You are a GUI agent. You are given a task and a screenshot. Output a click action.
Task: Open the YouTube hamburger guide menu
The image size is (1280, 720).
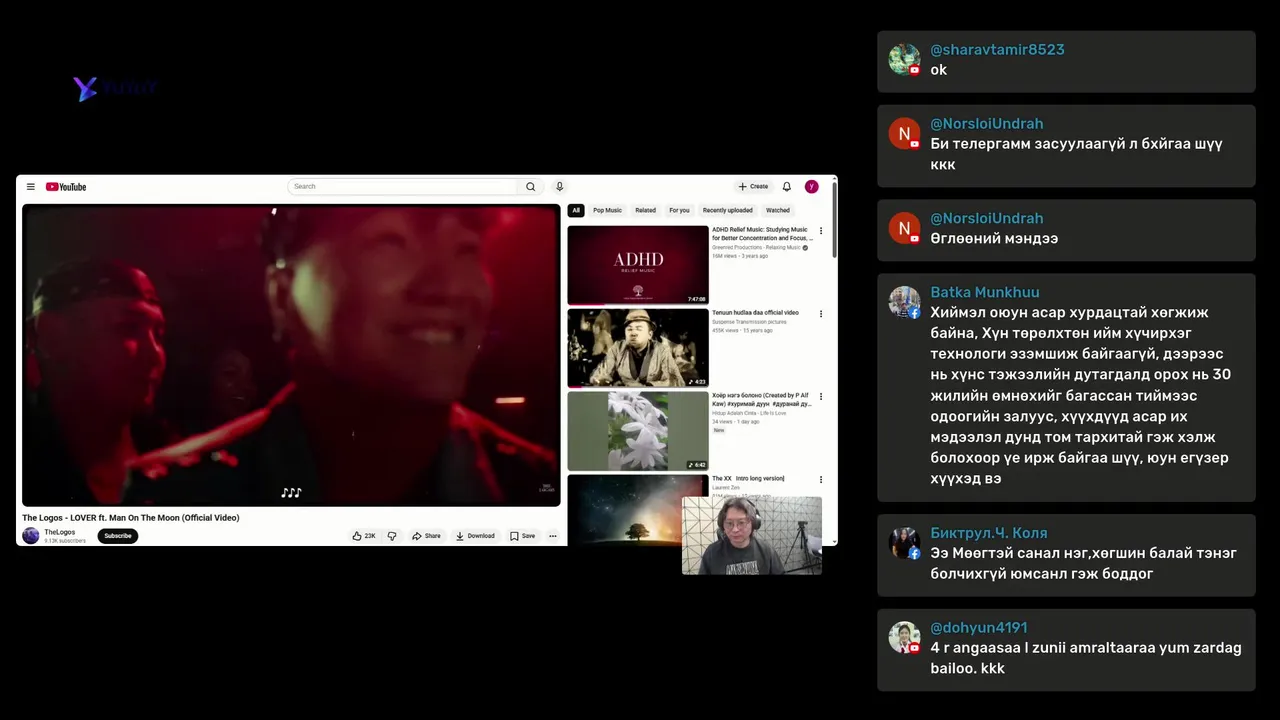31,187
